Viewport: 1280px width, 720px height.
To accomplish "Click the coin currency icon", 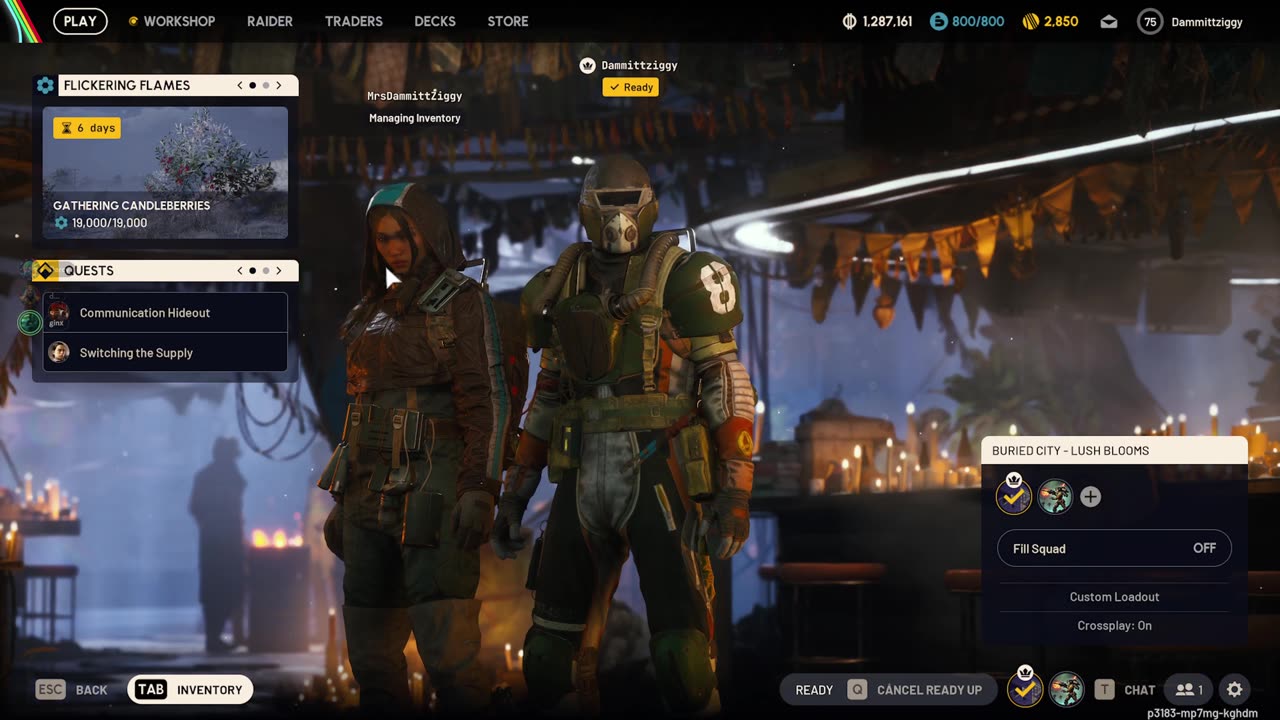I will point(850,21).
